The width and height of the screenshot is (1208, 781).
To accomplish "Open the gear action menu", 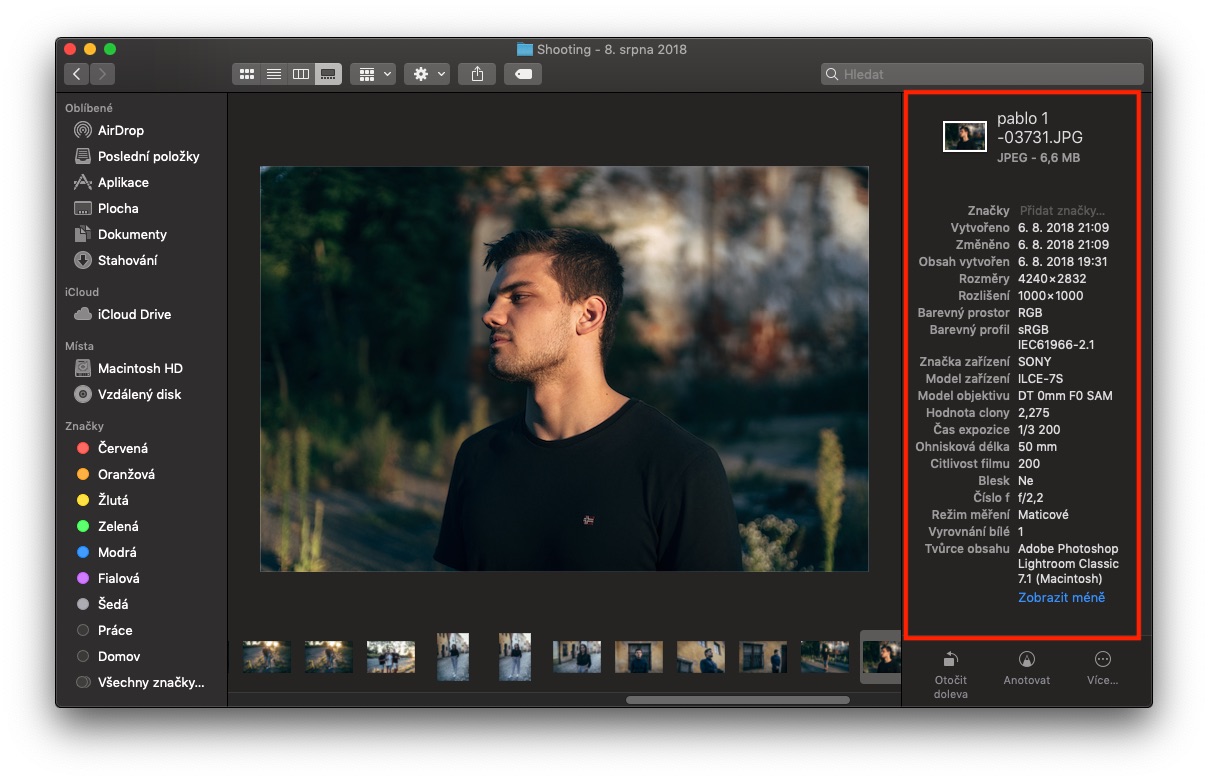I will point(427,74).
